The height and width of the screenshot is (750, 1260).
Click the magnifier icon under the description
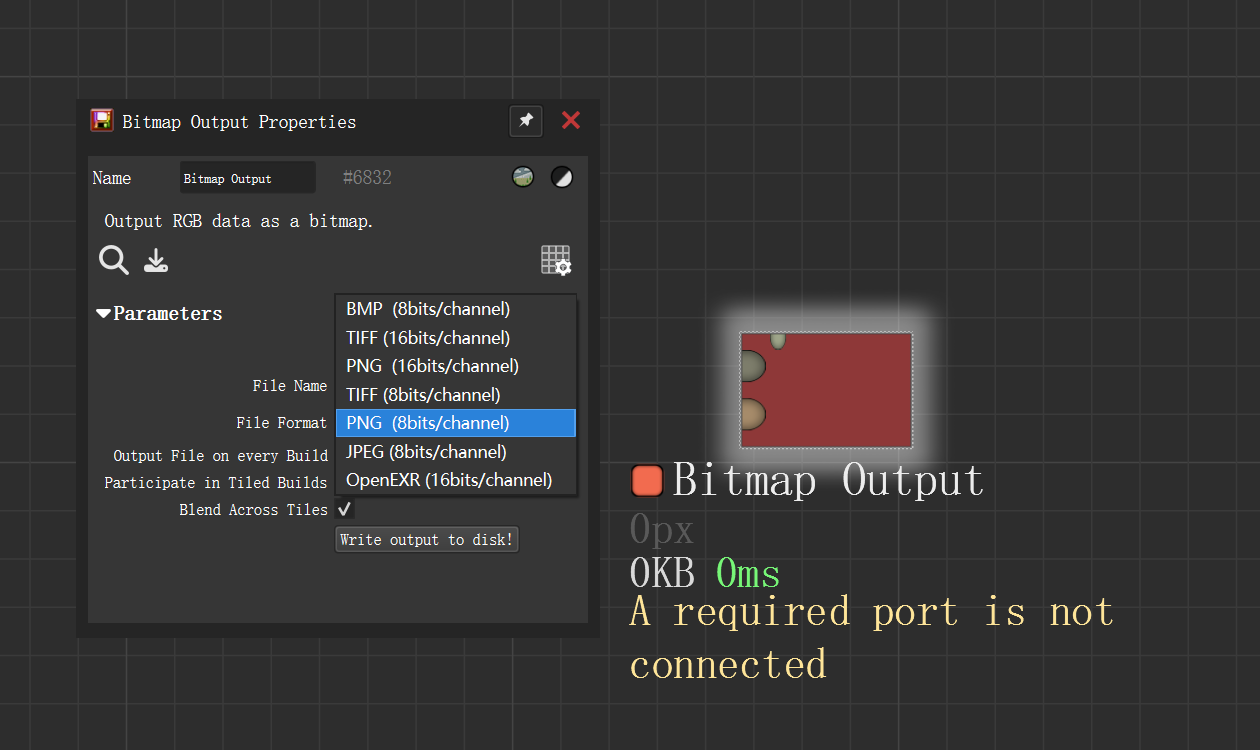click(114, 261)
